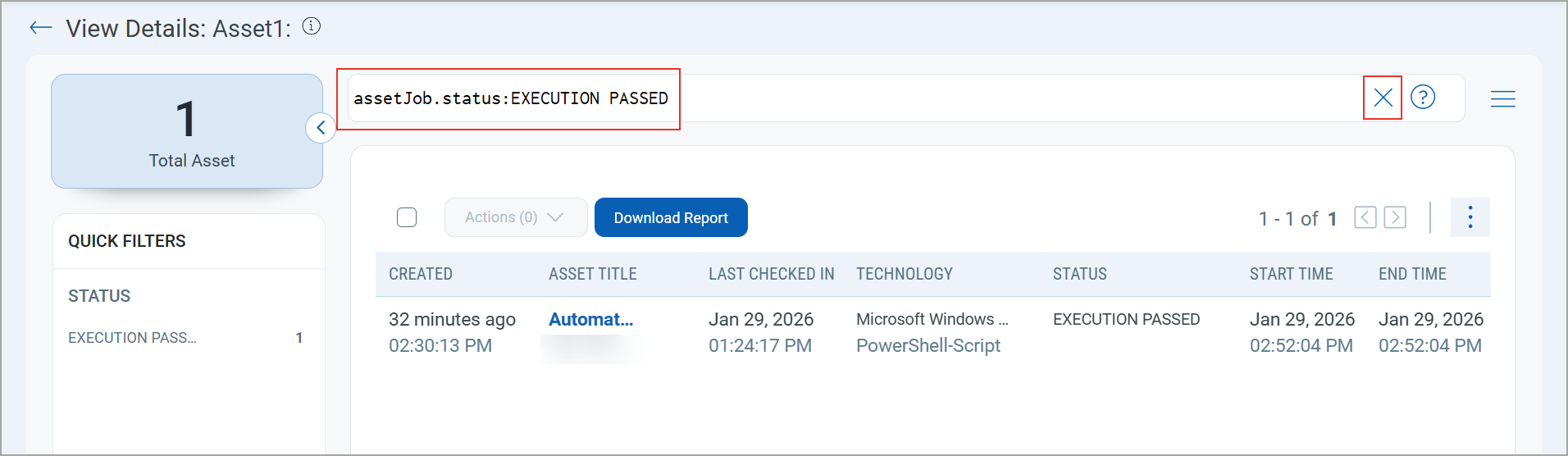Clear the search query with the X icon
Screen dimensions: 1568x456
point(1383,98)
